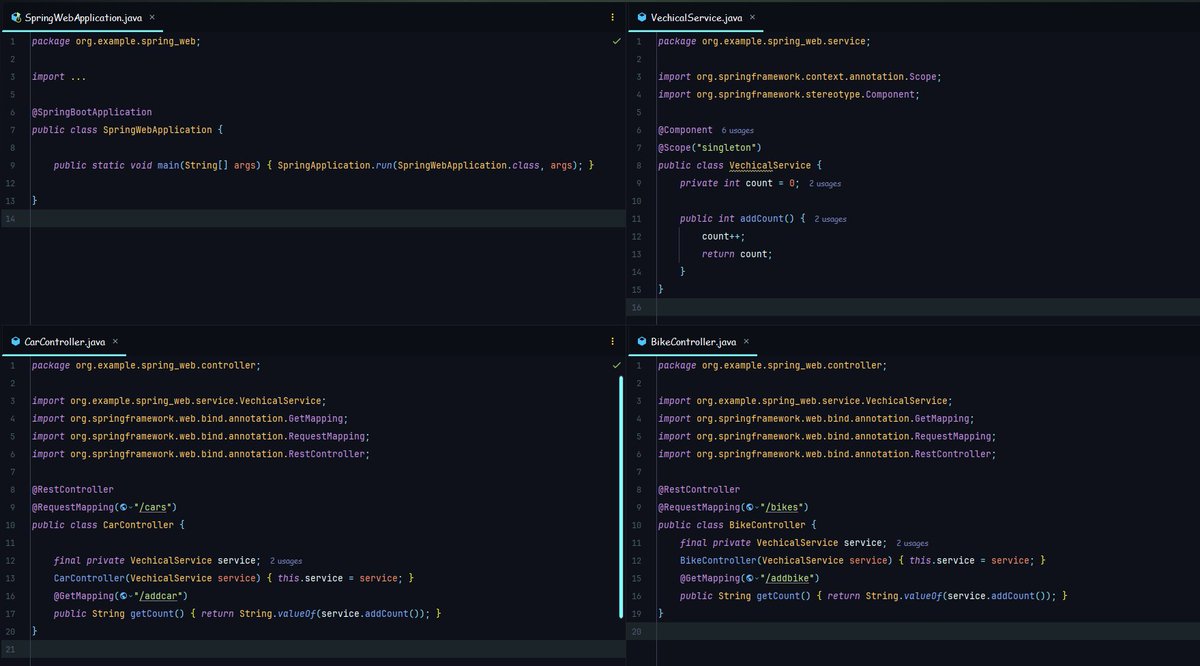Click @RestController annotation in BikeController.java
This screenshot has height=666, width=1200.
point(699,490)
